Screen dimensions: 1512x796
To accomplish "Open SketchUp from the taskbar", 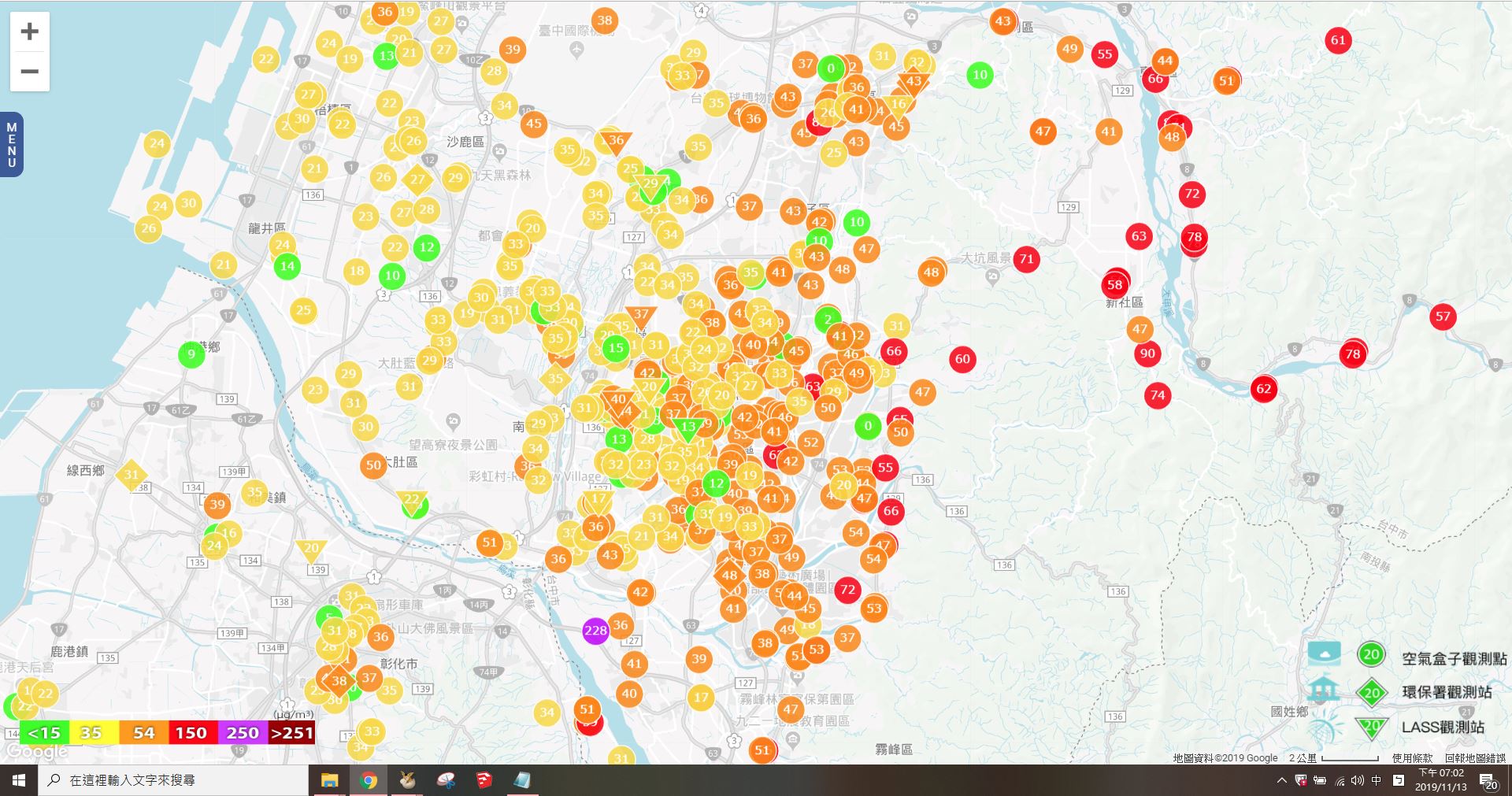I will (484, 780).
